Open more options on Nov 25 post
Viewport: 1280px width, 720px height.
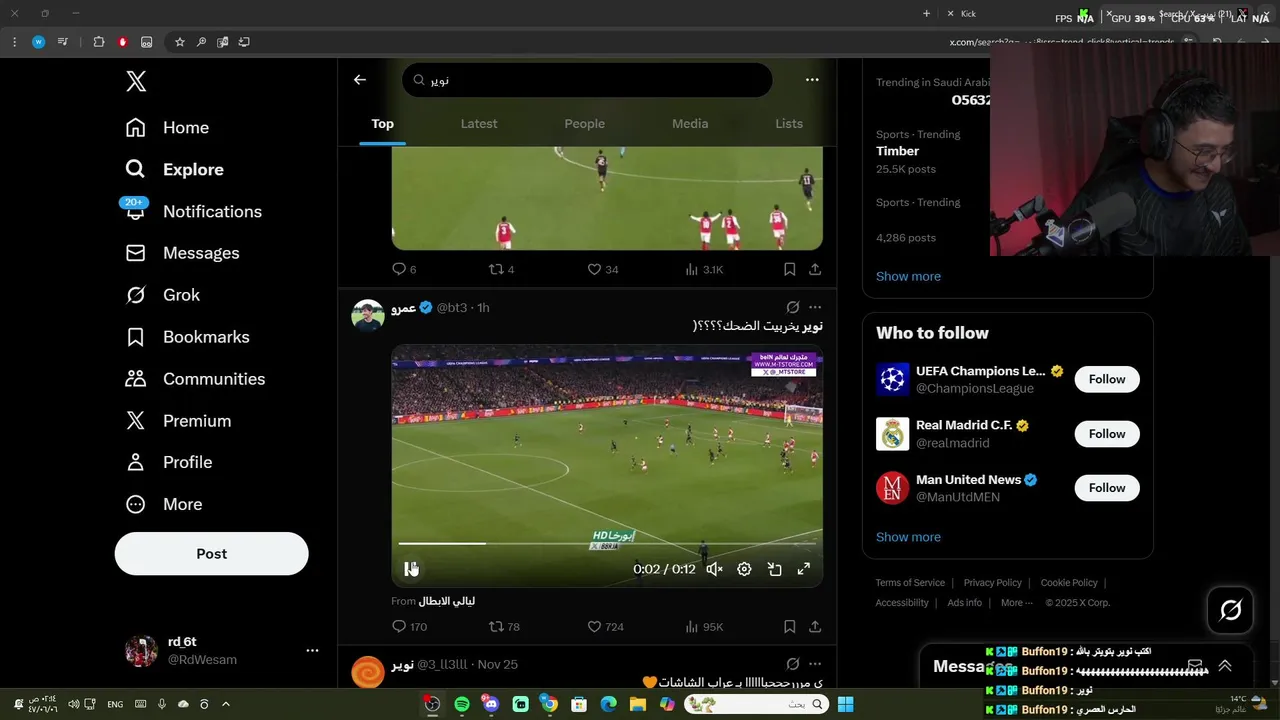815,664
